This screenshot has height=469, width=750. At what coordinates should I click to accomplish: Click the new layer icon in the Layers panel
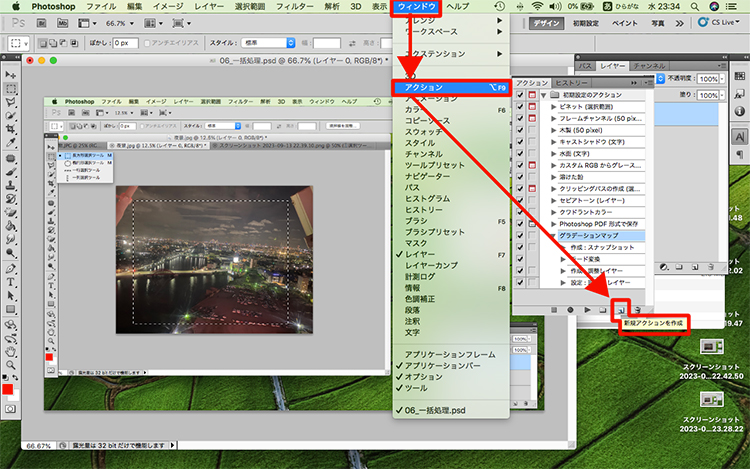695,267
